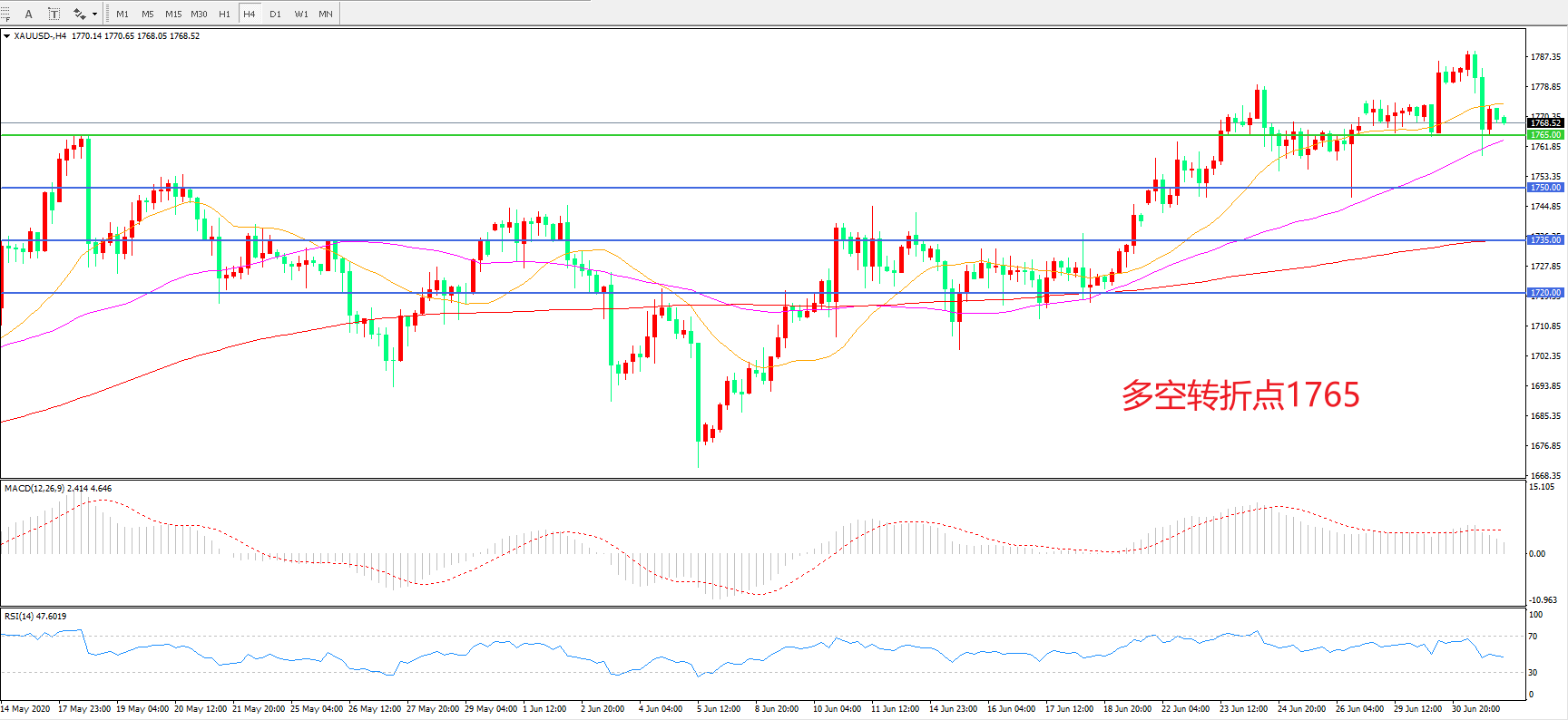The width and height of the screenshot is (1568, 720).
Task: Click the MACD(12,26,9) indicator label
Action: tap(34, 489)
